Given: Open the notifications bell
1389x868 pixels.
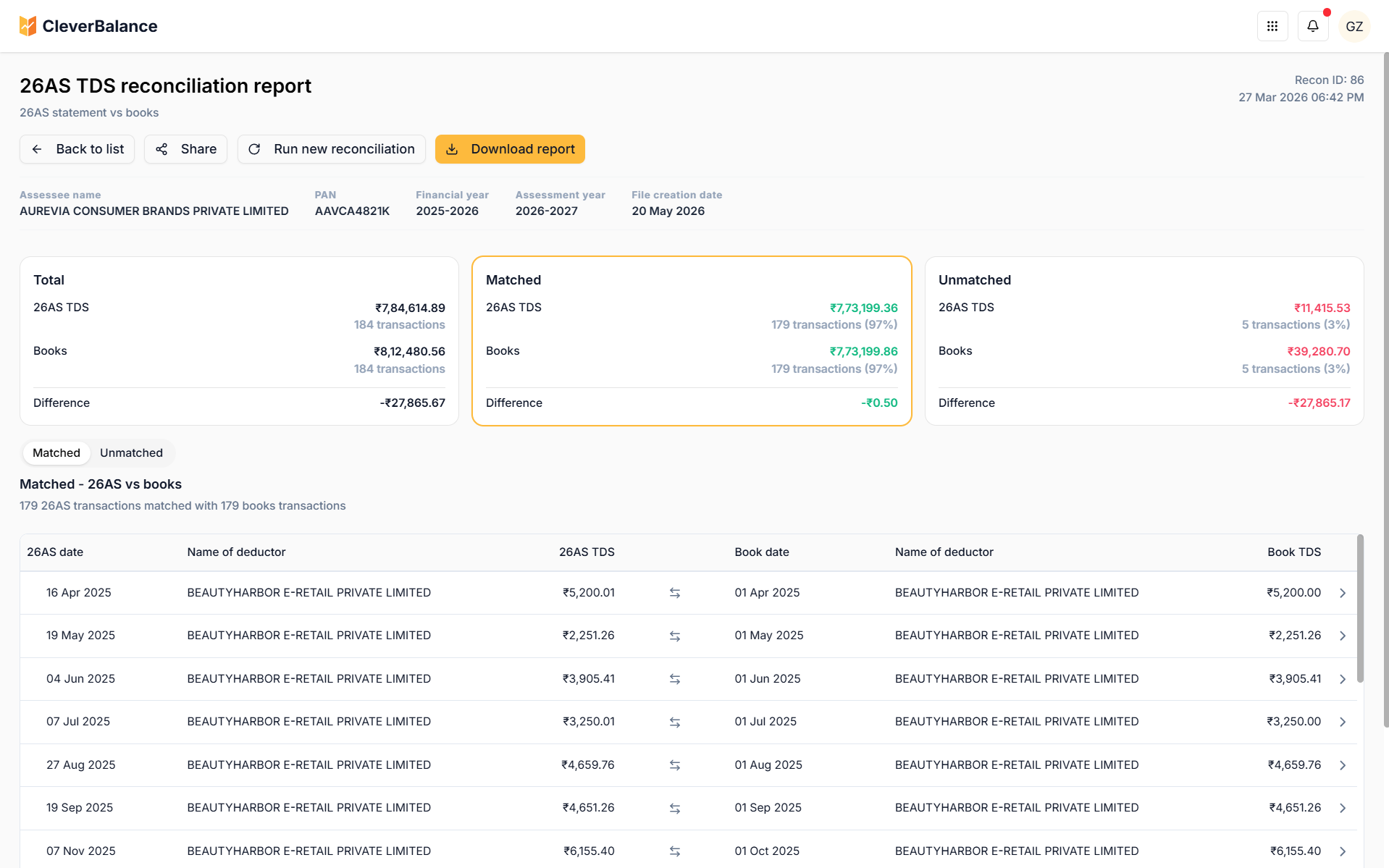Looking at the screenshot, I should [1312, 27].
